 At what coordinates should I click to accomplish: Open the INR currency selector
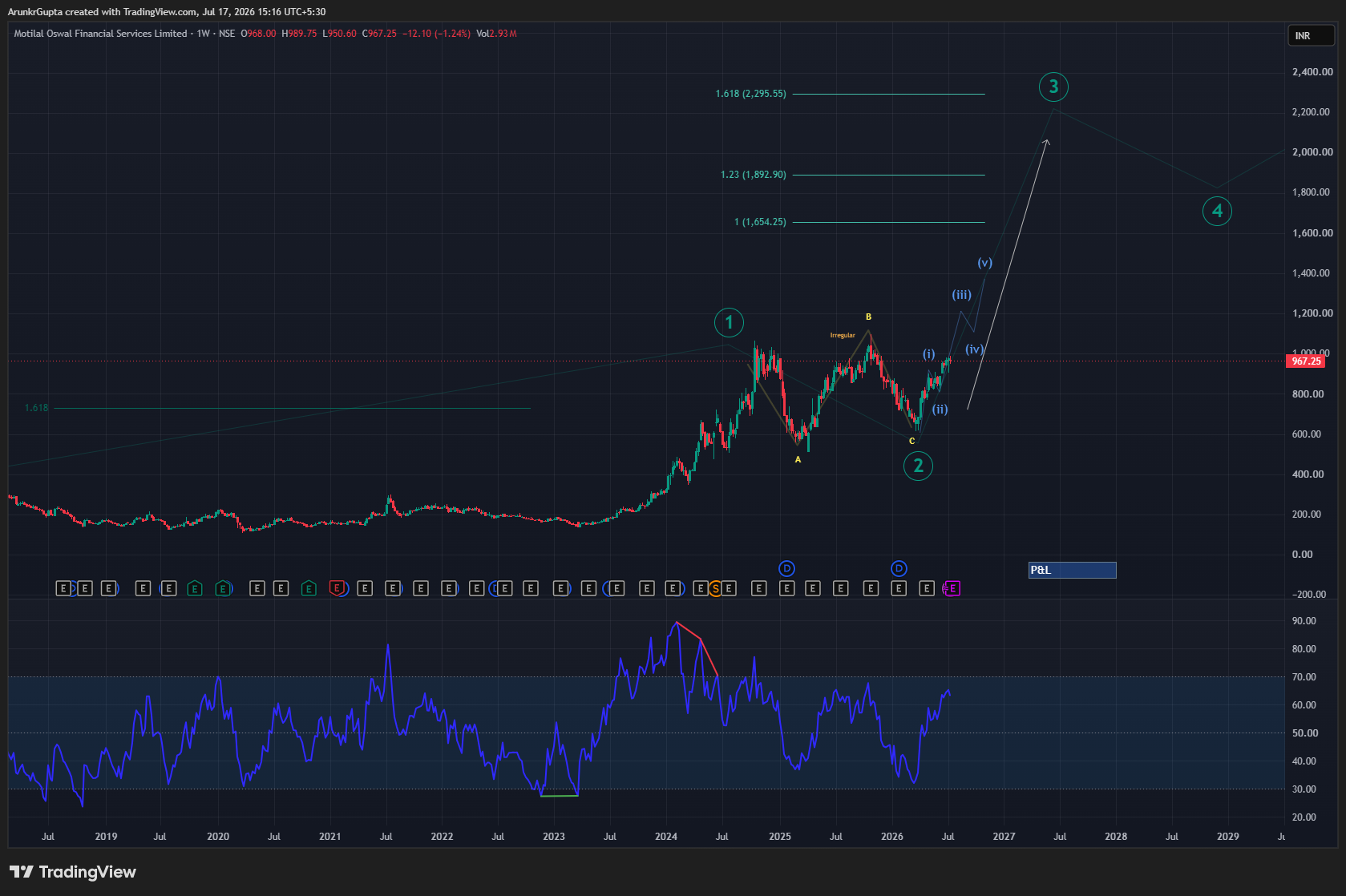pyautogui.click(x=1312, y=35)
